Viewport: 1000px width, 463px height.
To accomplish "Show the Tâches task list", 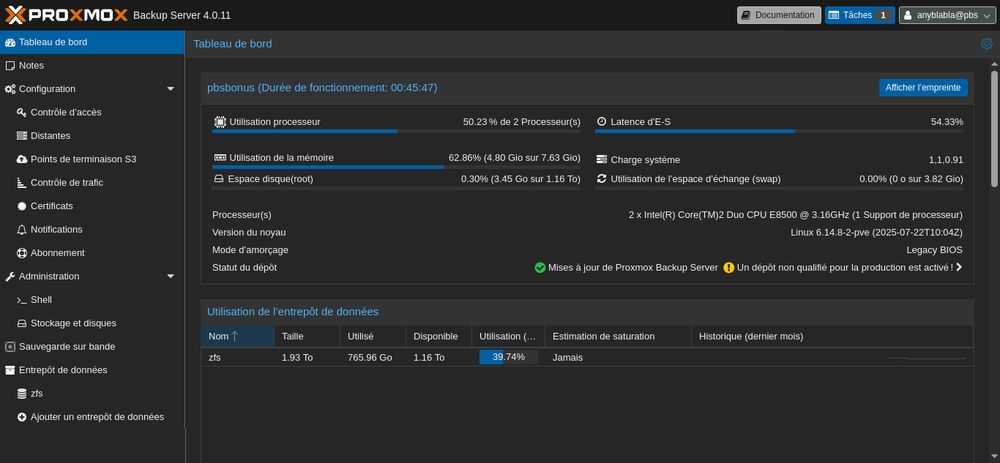I will pos(860,15).
